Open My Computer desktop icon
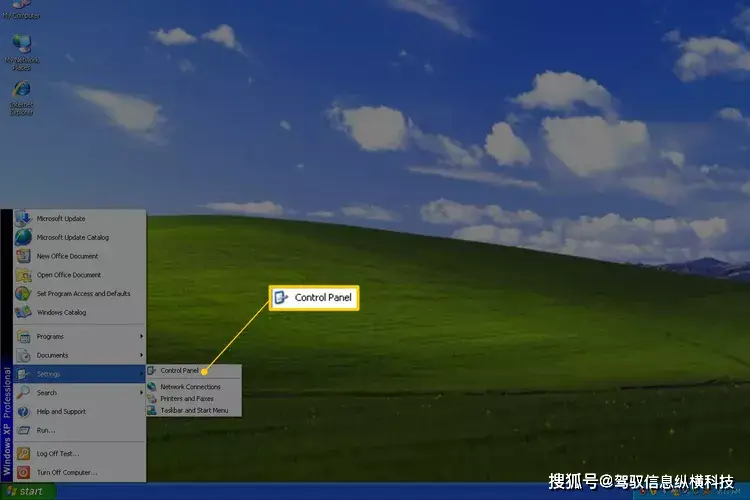 pyautogui.click(x=21, y=10)
